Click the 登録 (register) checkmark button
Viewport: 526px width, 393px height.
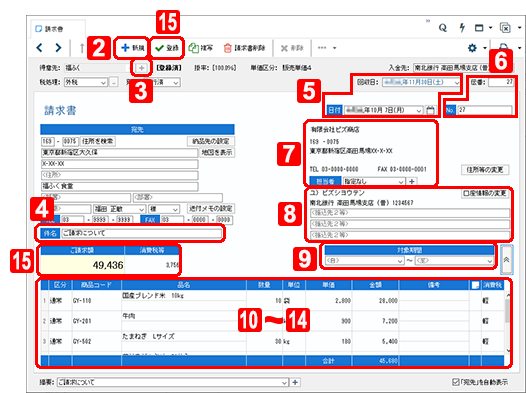[x=167, y=48]
